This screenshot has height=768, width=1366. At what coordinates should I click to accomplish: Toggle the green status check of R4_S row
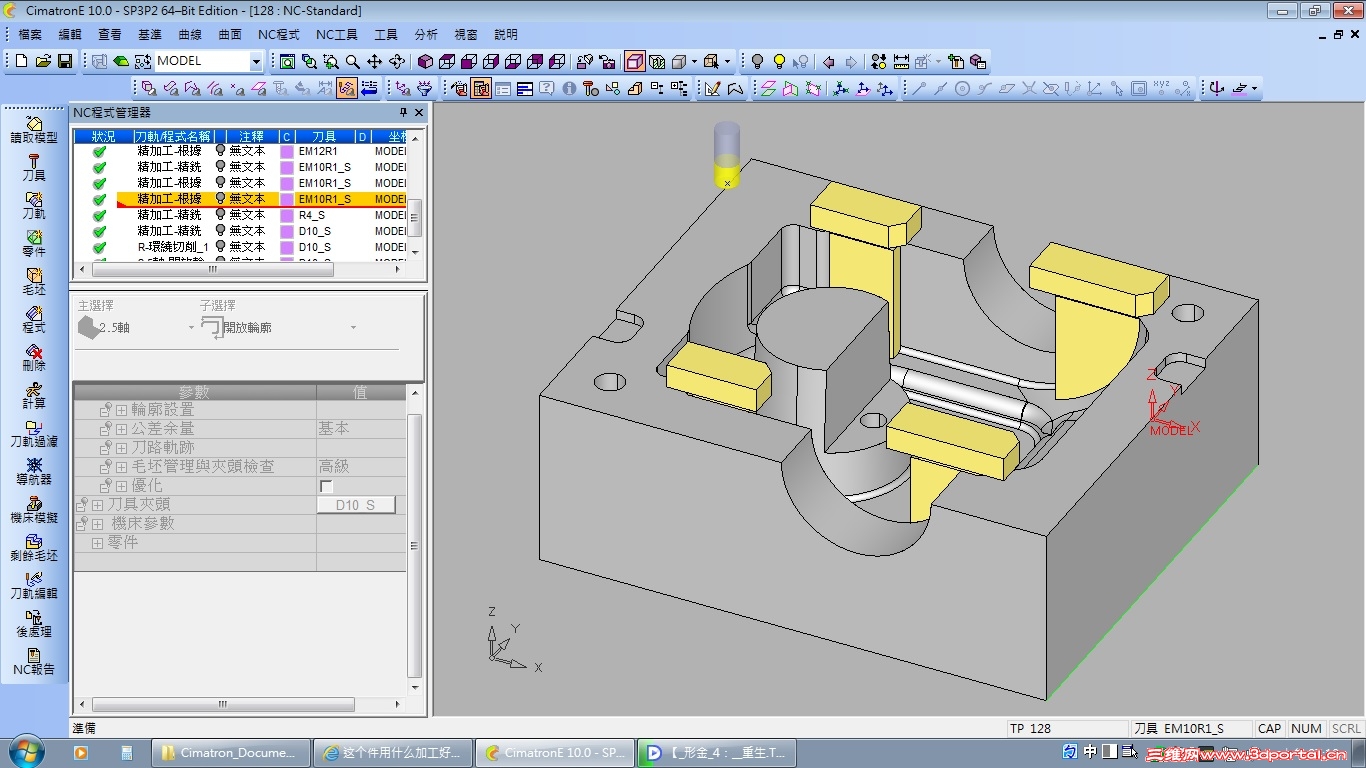tap(100, 215)
